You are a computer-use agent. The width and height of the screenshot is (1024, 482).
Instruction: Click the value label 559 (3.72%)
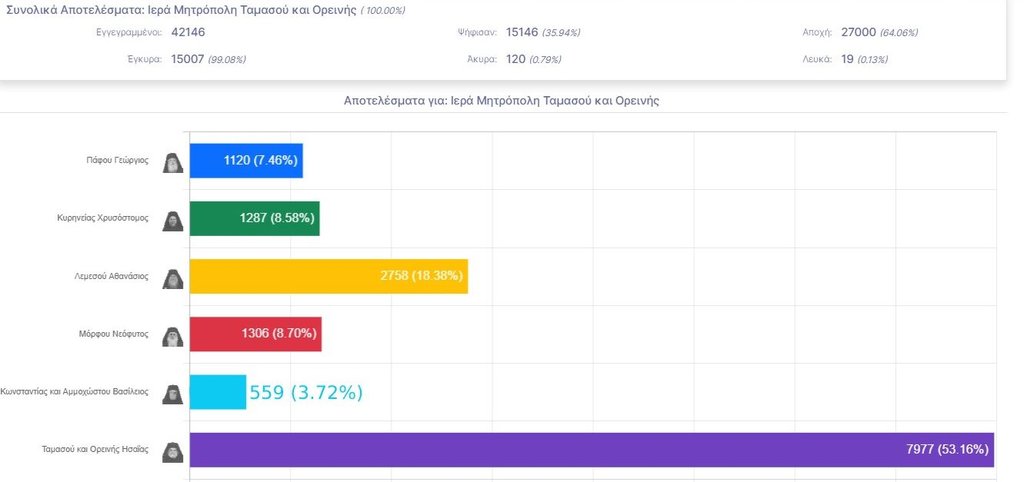306,393
